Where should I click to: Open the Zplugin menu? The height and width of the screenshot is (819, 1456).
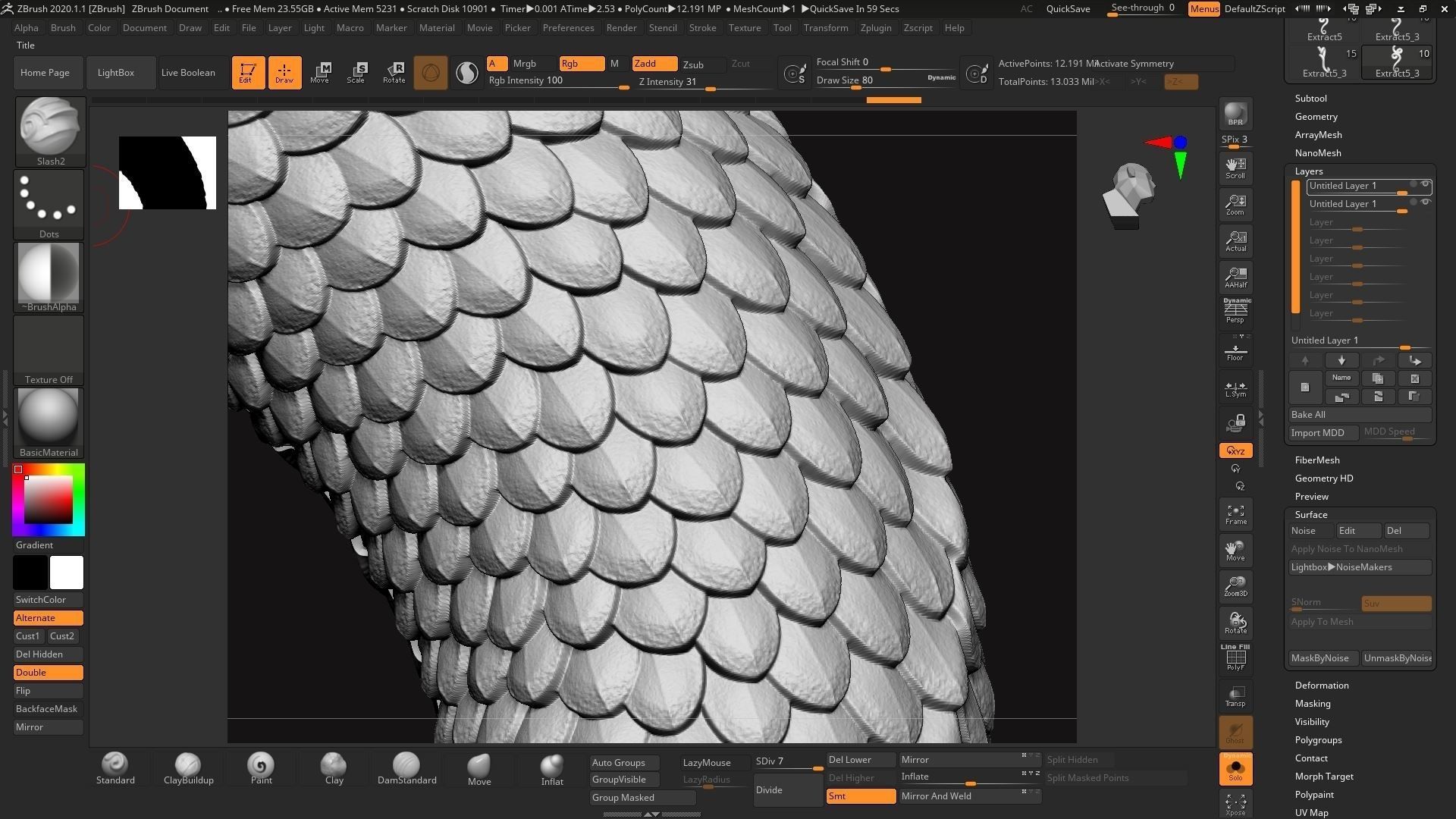pos(875,28)
